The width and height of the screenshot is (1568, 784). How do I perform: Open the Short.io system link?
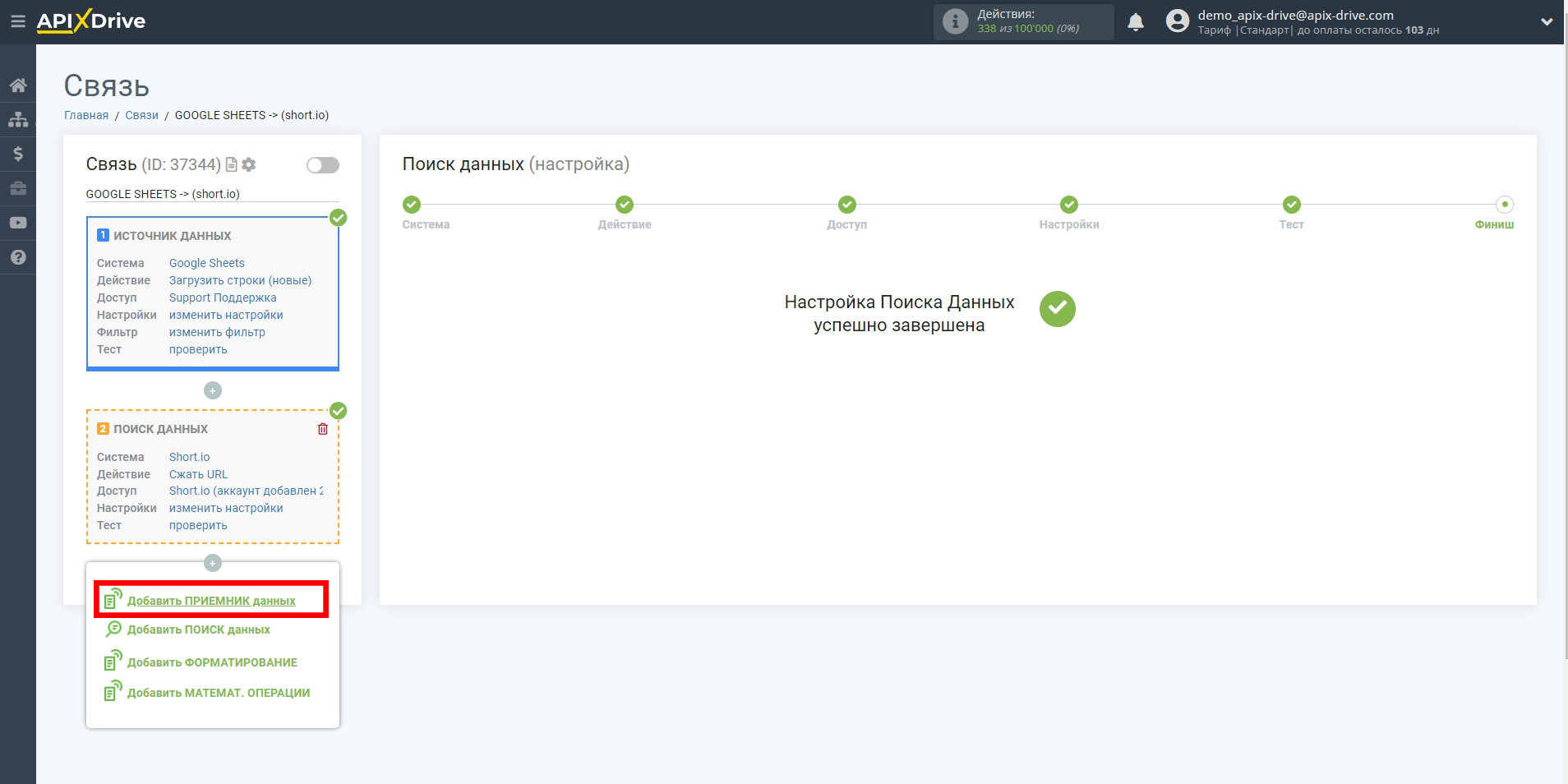(x=190, y=457)
